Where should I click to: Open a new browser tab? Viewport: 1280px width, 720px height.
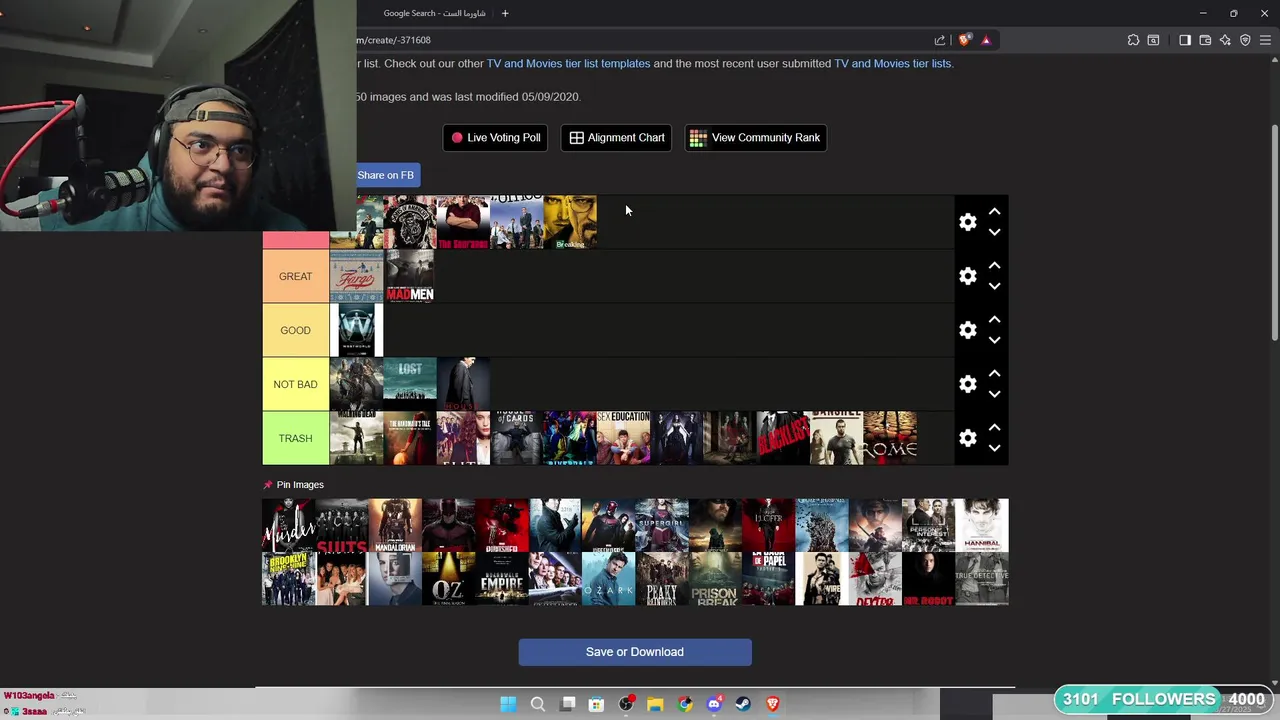click(505, 13)
